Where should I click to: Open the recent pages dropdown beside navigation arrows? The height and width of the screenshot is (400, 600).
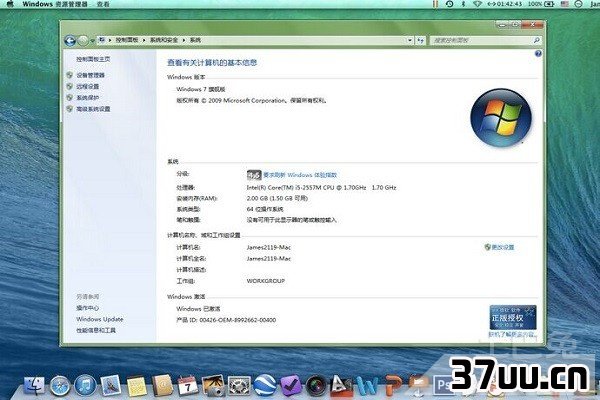[x=92, y=41]
